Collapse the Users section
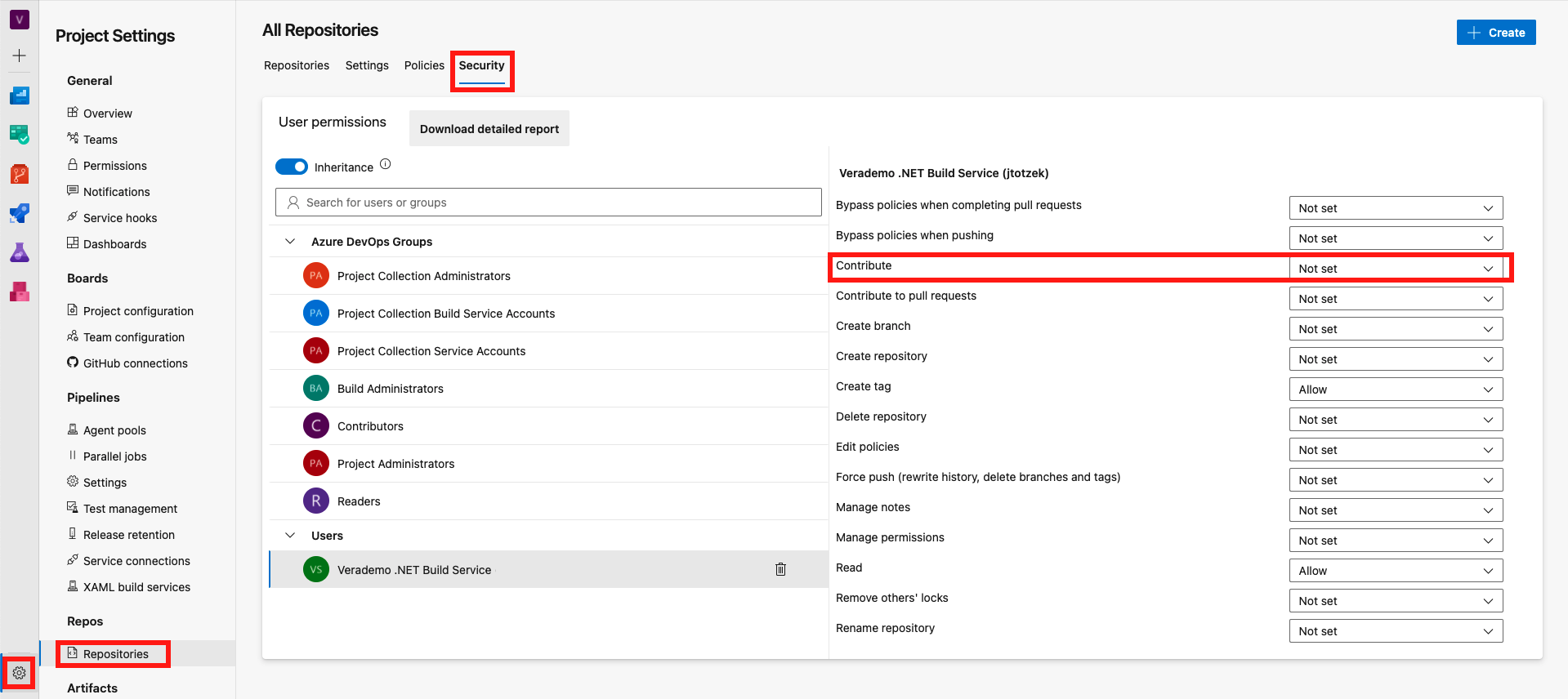Image resolution: width=1568 pixels, height=699 pixels. (x=290, y=536)
